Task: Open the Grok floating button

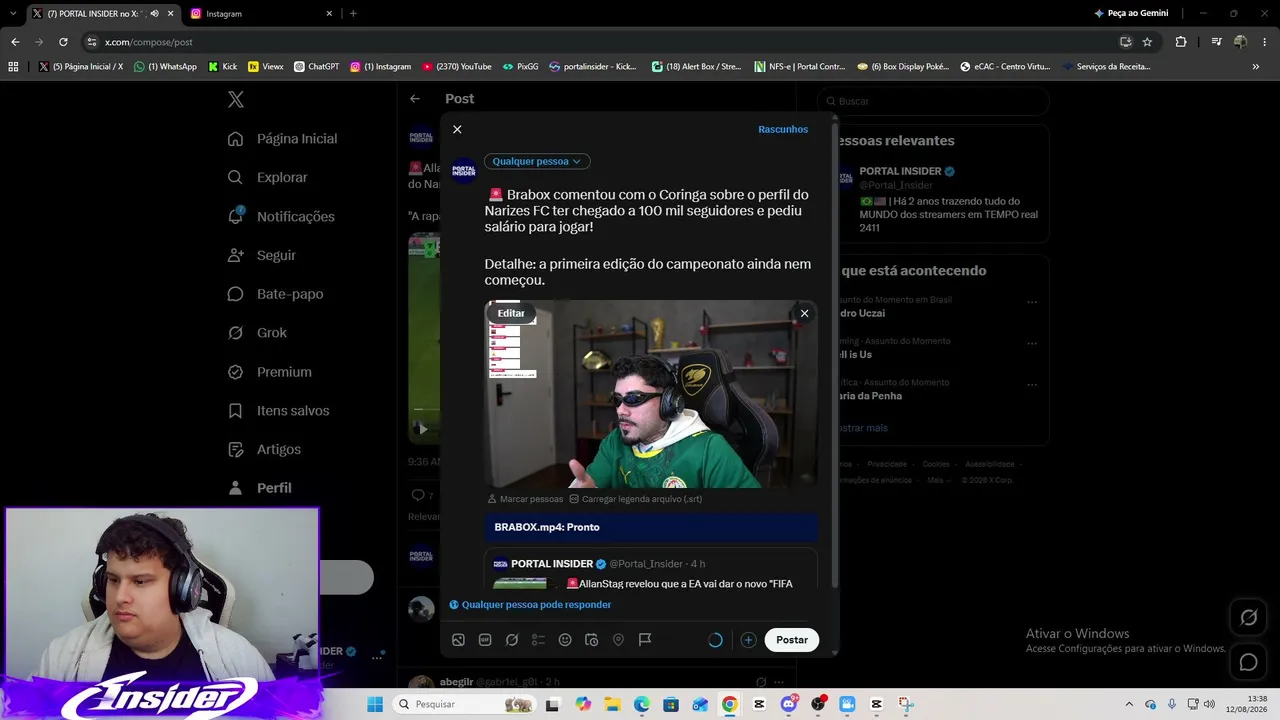Action: pos(1248,618)
